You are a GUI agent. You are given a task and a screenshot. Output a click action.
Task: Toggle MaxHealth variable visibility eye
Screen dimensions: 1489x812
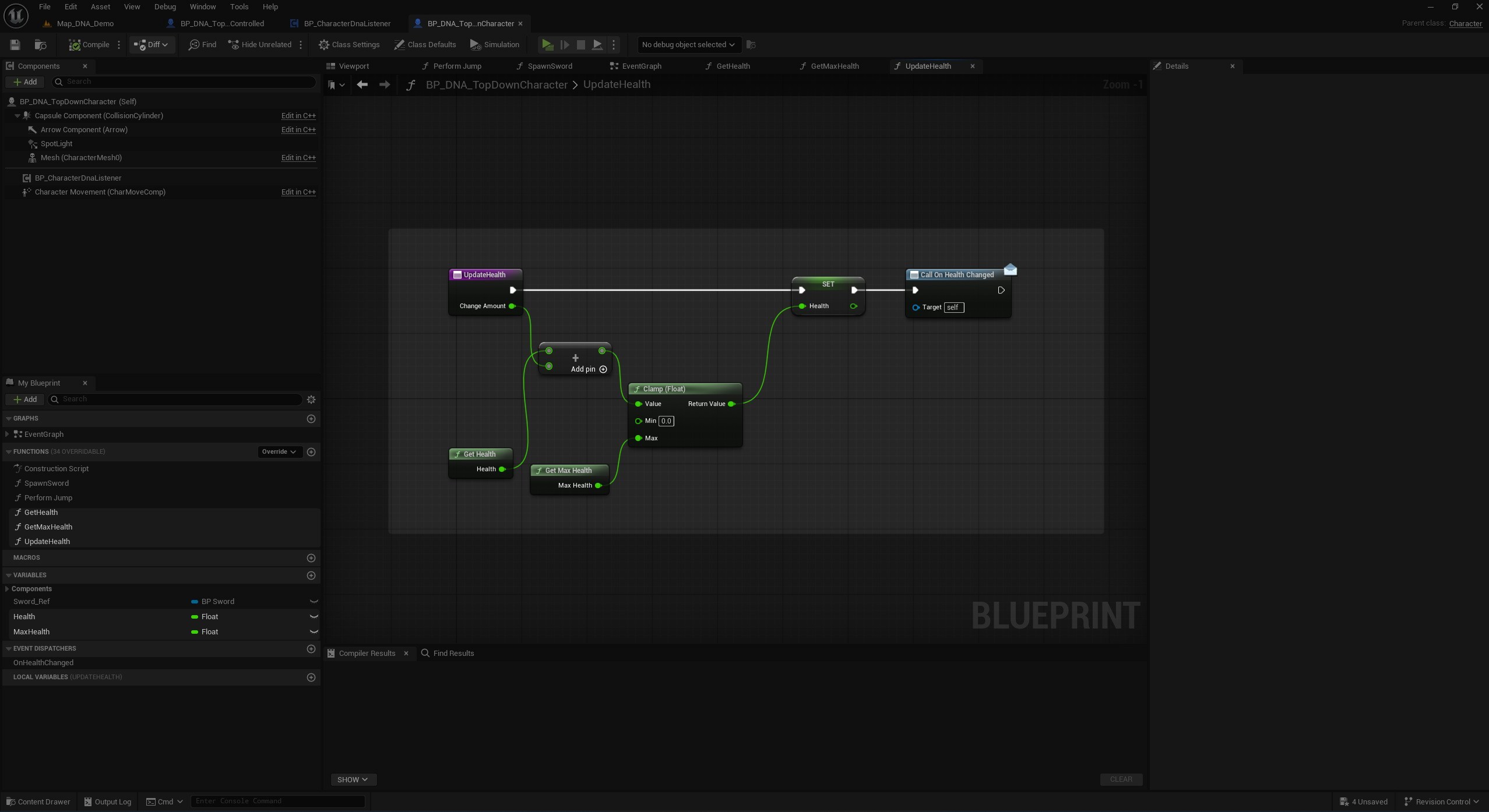pos(314,632)
